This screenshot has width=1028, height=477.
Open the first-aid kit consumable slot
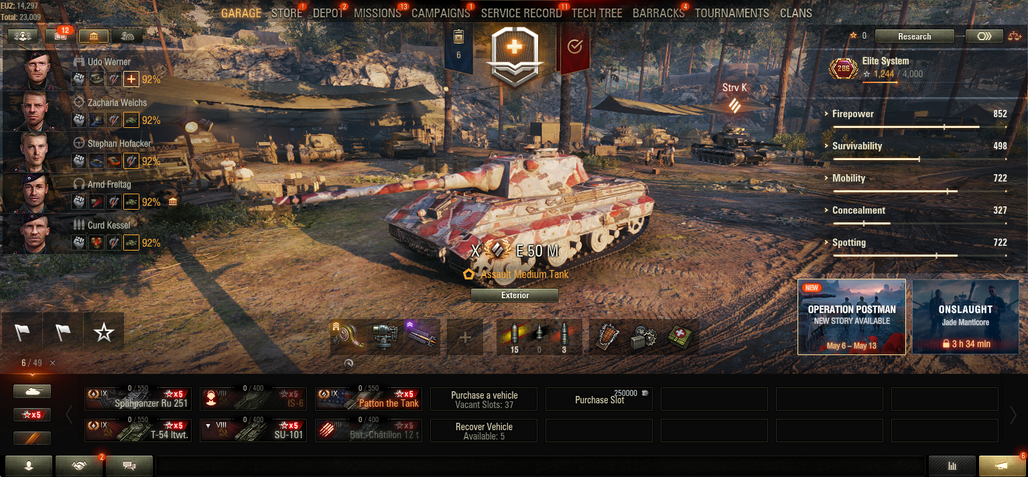click(681, 337)
